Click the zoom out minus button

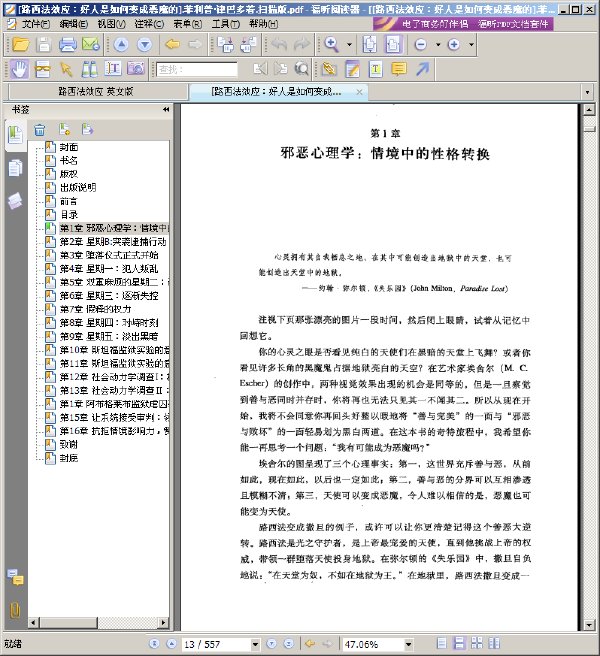point(421,44)
